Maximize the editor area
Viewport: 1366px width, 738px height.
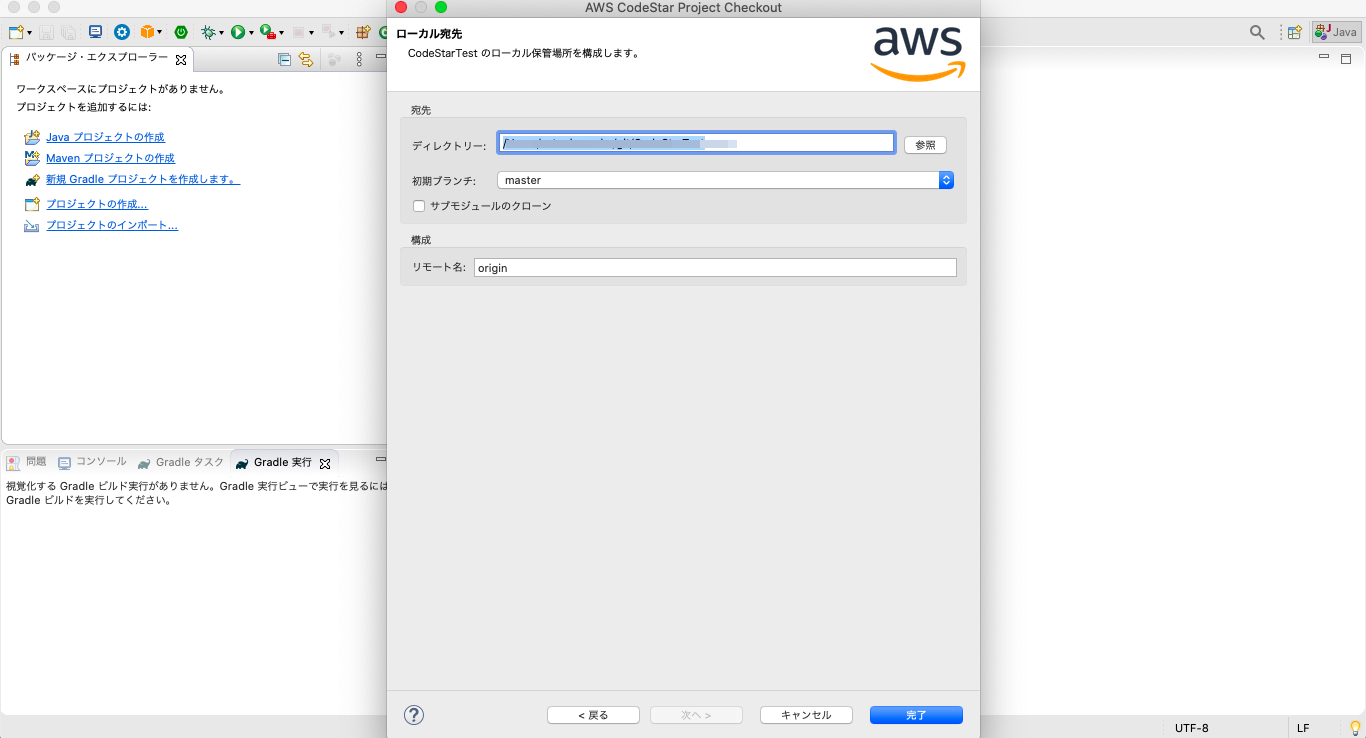[x=1346, y=59]
